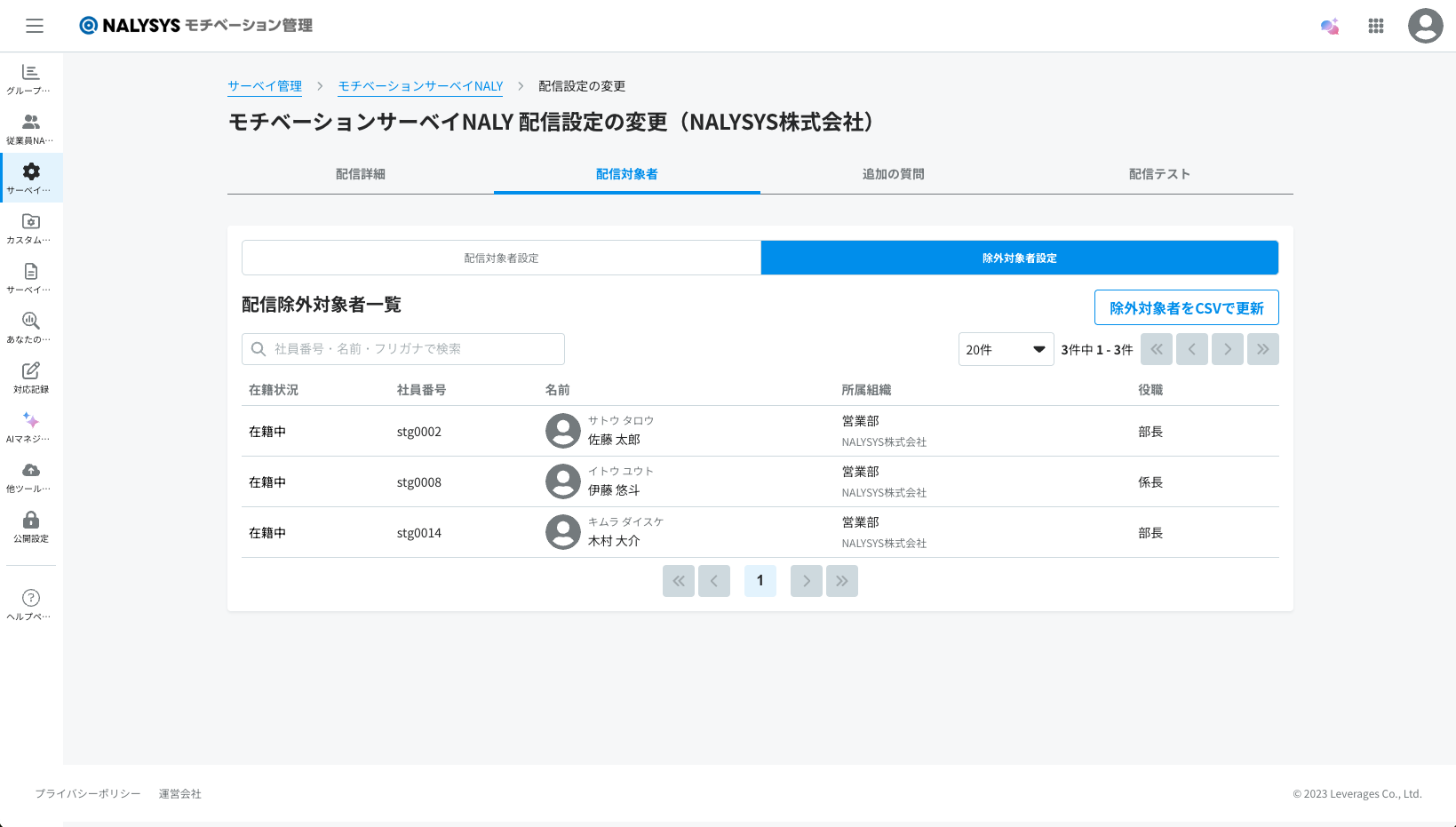
Task: Click the name 木村 大介
Action: pyautogui.click(x=614, y=541)
